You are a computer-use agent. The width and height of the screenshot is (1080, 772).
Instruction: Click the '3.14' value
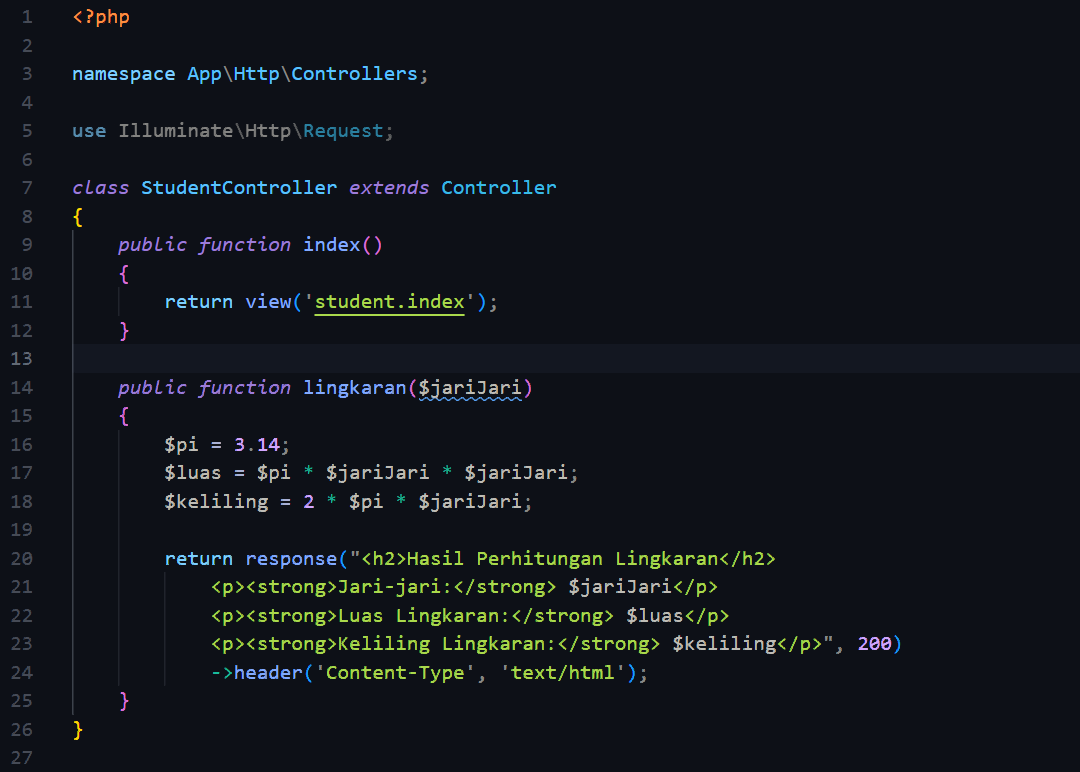(x=256, y=445)
